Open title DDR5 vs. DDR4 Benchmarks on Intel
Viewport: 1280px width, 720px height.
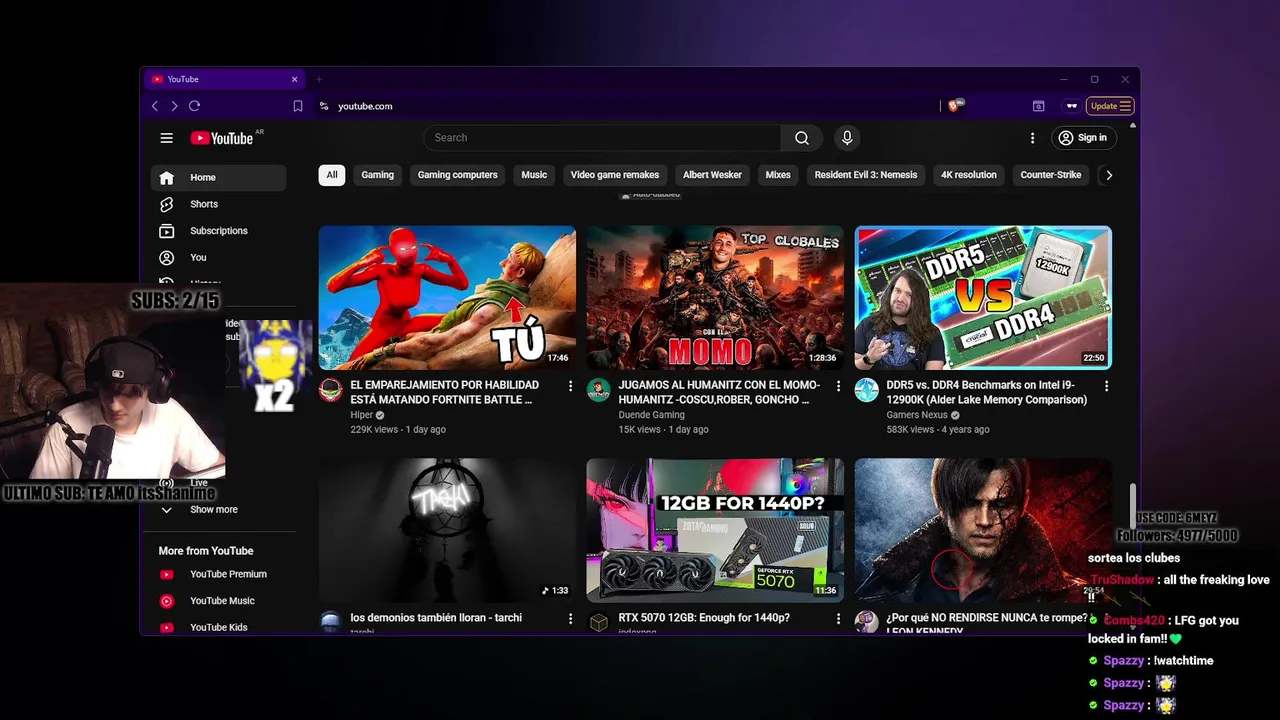pyautogui.click(x=987, y=392)
